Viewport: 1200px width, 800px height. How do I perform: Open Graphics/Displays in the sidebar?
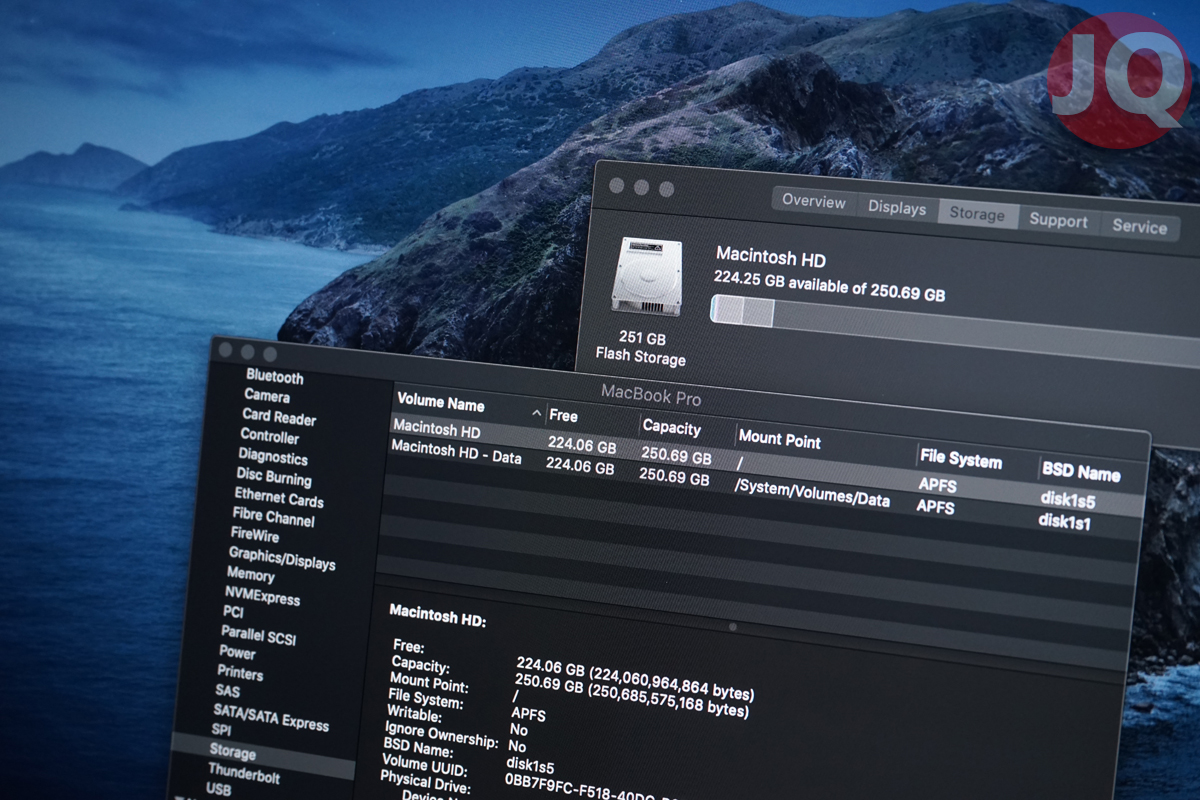click(x=282, y=558)
